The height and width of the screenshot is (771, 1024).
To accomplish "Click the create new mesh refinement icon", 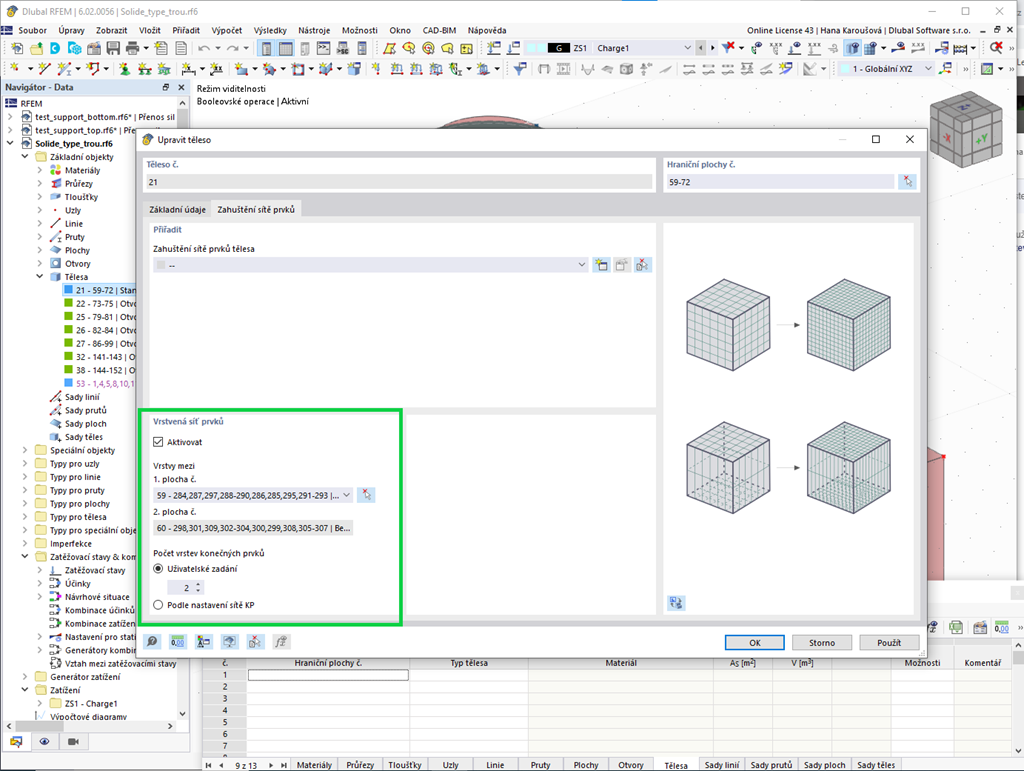I will pos(601,265).
